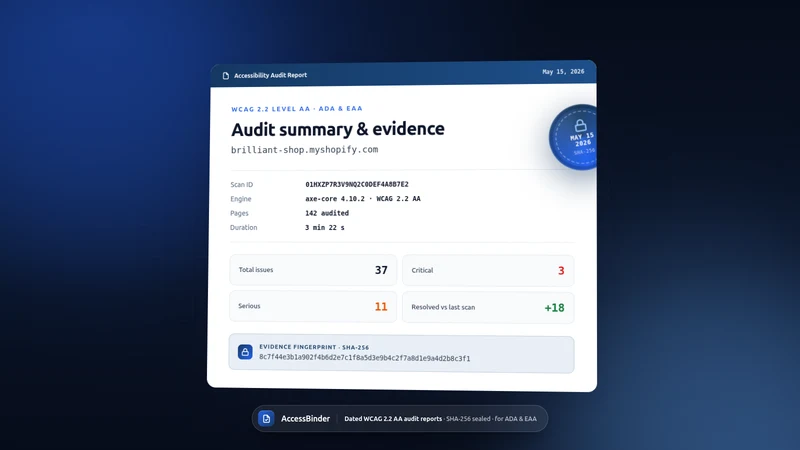Click the 3 min 22 s duration value
The height and width of the screenshot is (450, 800).
tap(324, 228)
